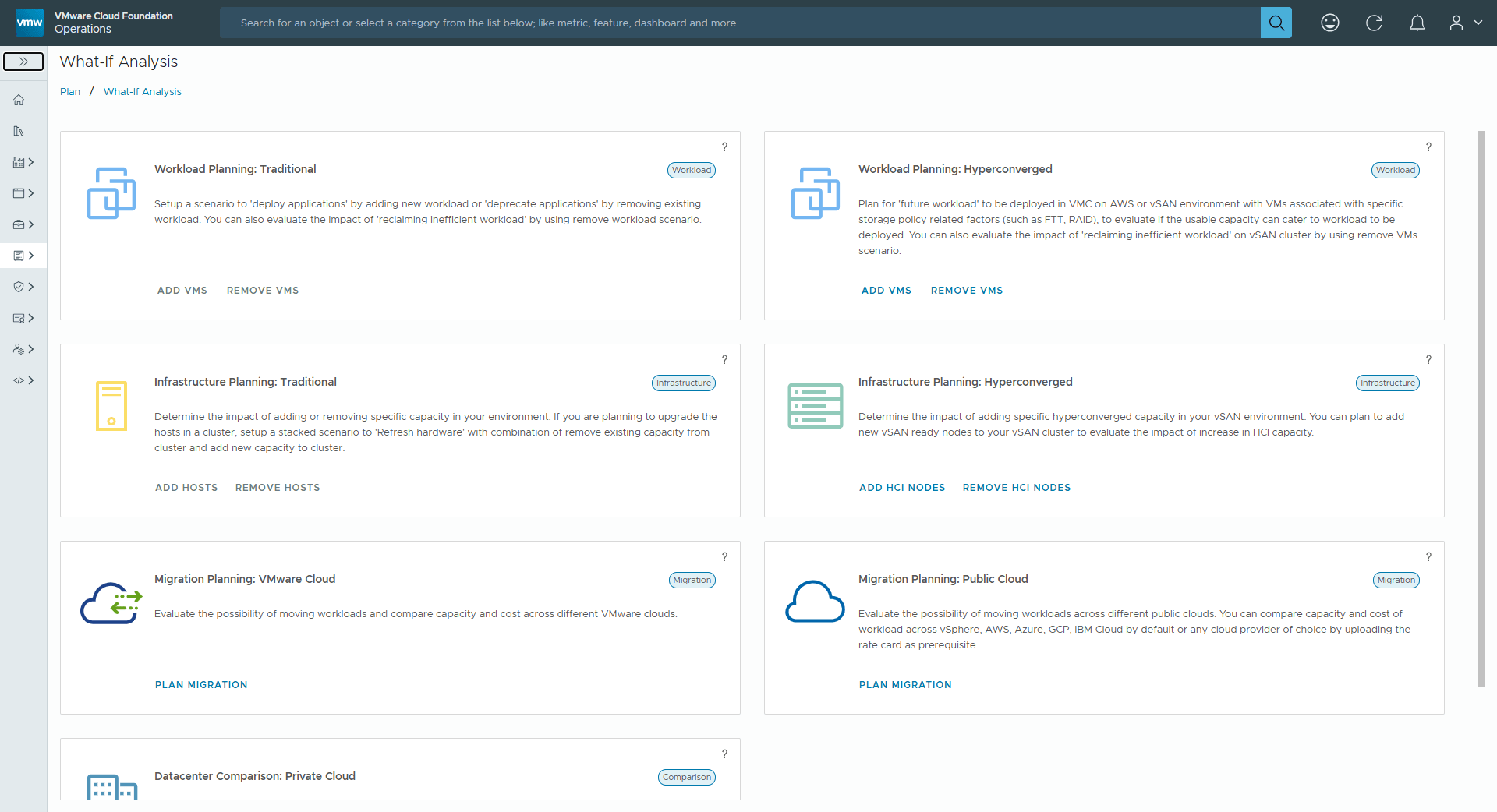Open the Home icon in the left sidebar
Screen dimensions: 1497x812
tap(17, 100)
